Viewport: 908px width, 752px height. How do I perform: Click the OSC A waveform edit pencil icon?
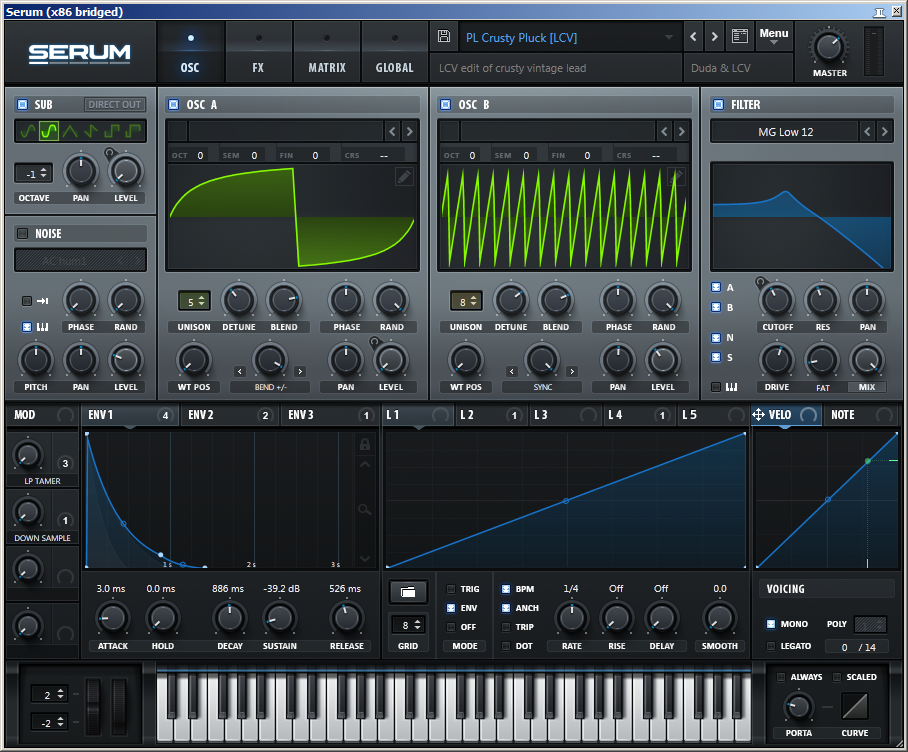coord(404,176)
